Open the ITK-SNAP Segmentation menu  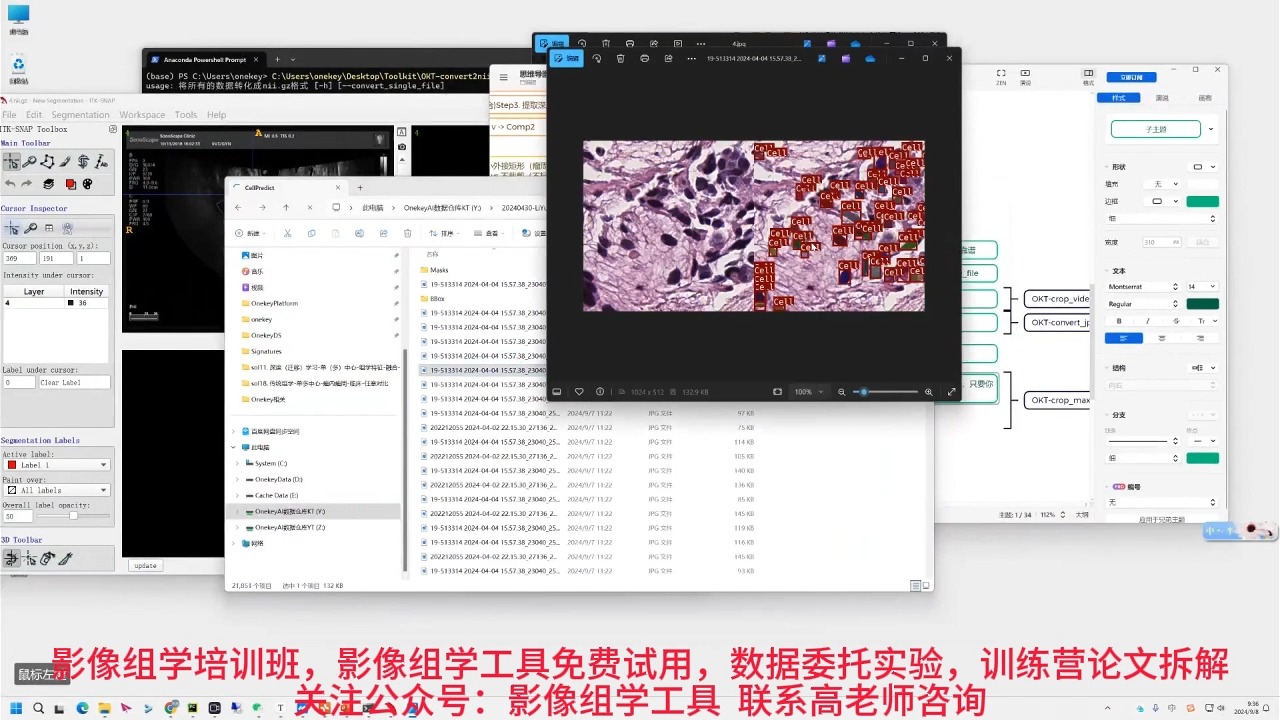tap(80, 115)
